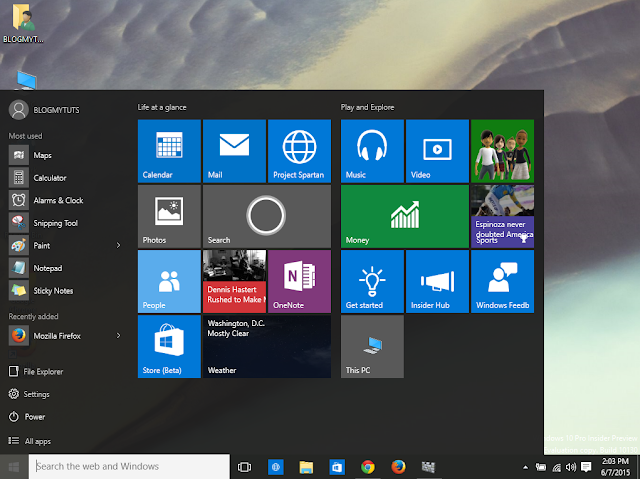Show All apps list
The width and height of the screenshot is (640, 479).
[x=30, y=441]
